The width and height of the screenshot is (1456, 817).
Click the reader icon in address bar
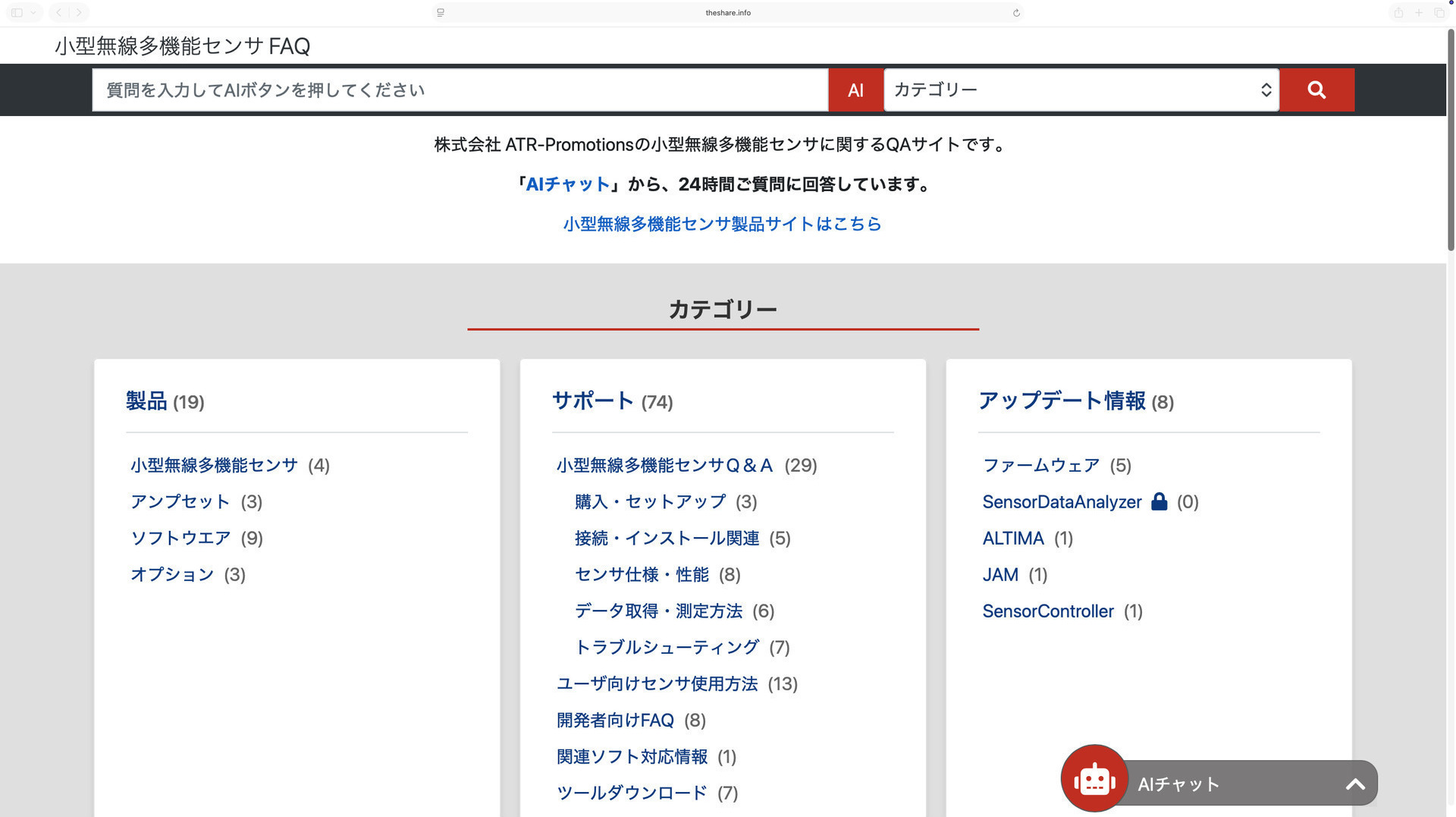pos(441,13)
